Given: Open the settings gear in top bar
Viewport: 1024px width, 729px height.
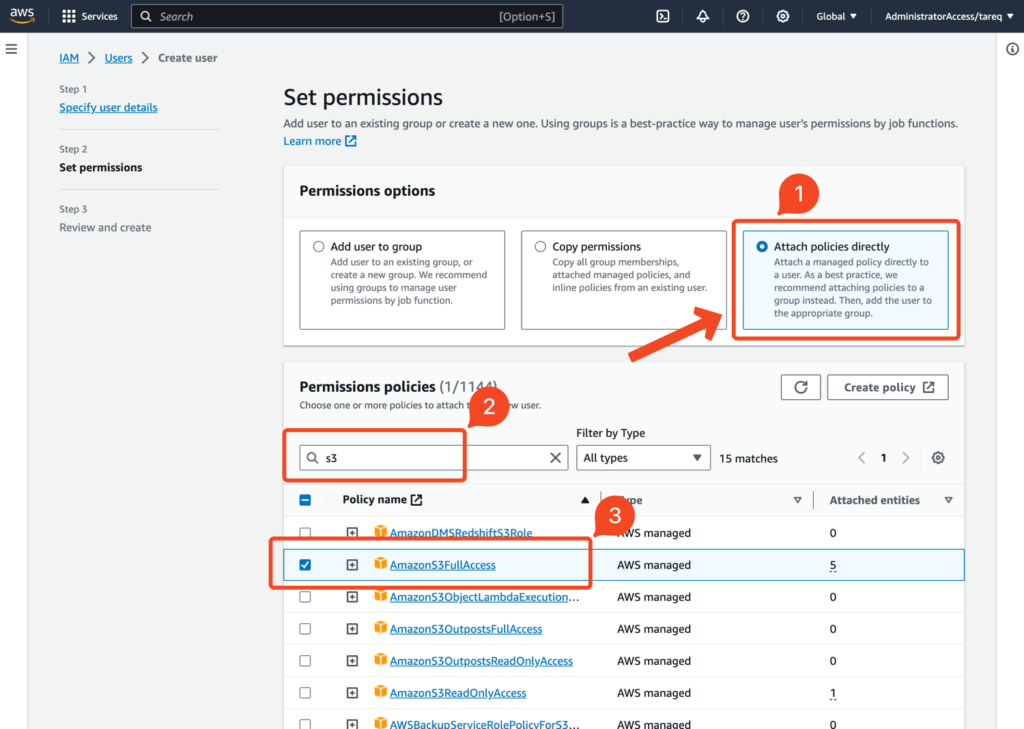Looking at the screenshot, I should 782,16.
